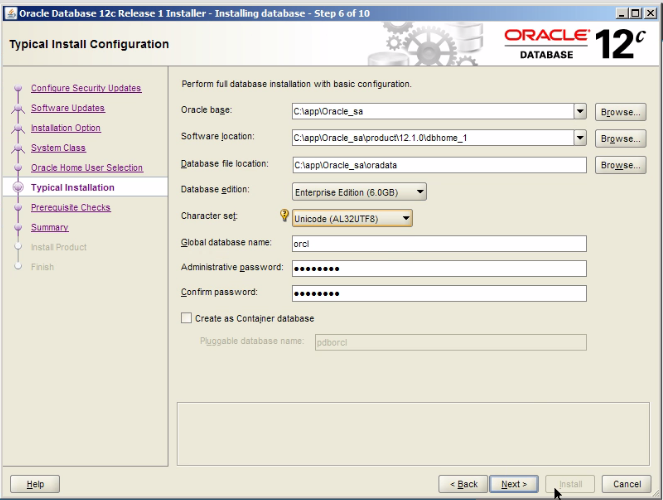Click the Global database name field

click(x=439, y=243)
